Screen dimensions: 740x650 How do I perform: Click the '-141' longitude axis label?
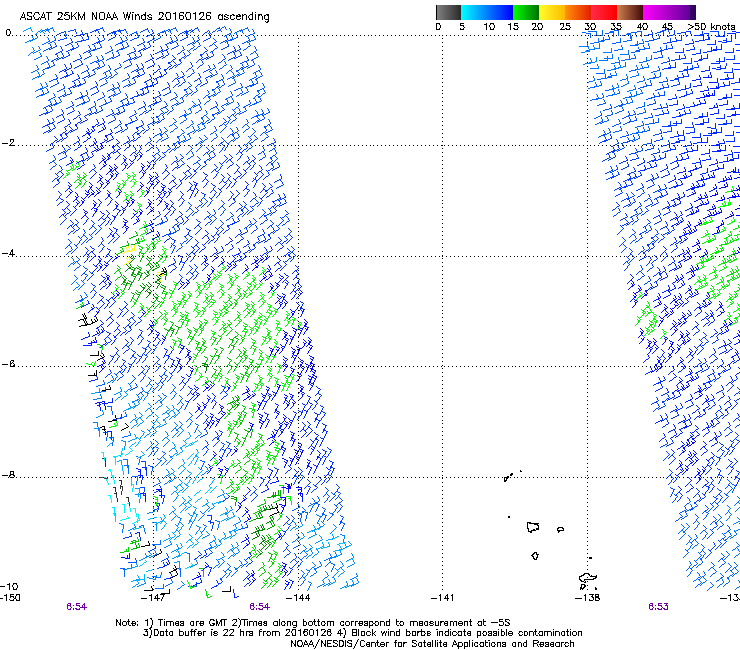click(x=442, y=598)
